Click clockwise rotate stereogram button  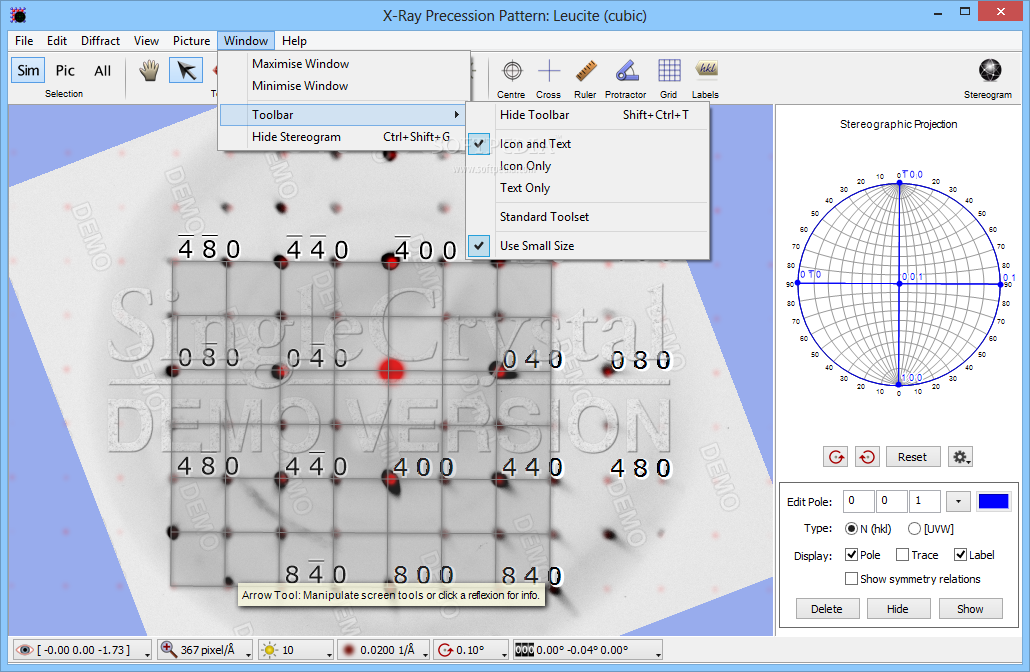click(x=836, y=457)
